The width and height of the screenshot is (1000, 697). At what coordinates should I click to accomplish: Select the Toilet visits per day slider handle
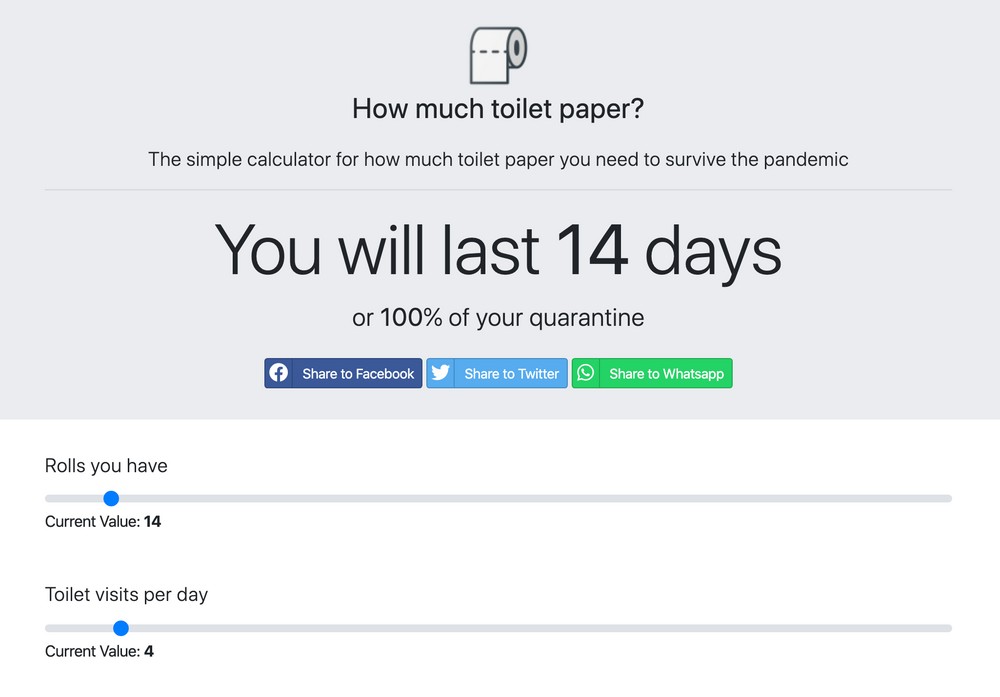point(121,628)
